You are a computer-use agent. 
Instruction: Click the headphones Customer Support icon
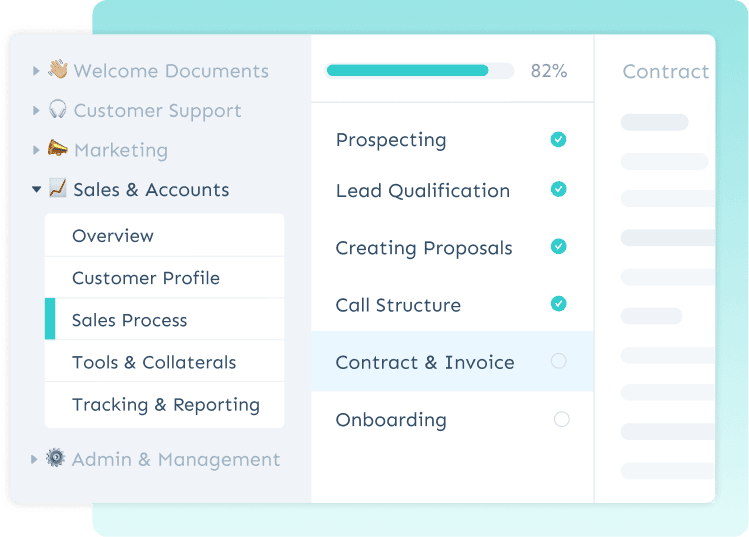point(58,110)
